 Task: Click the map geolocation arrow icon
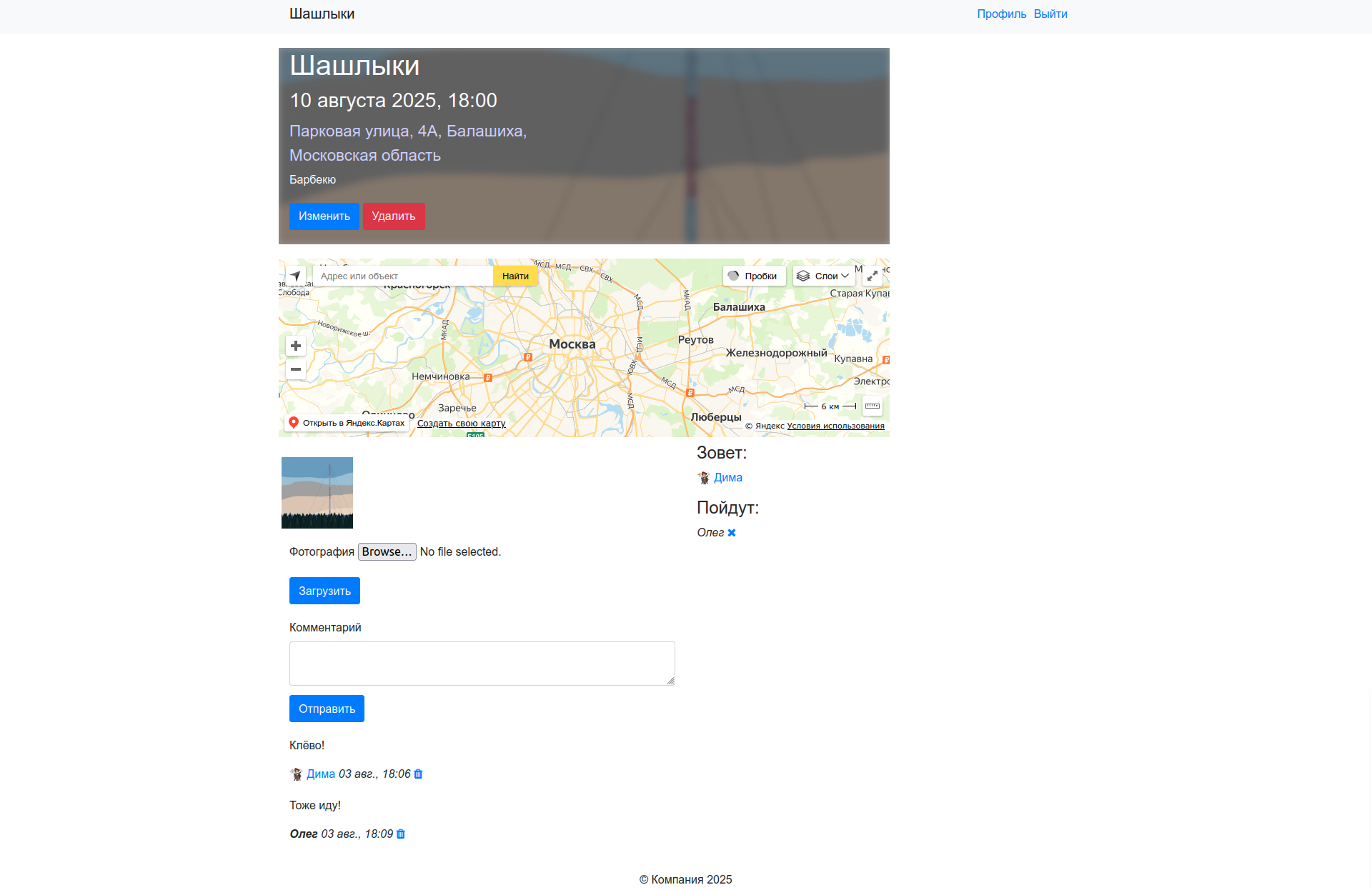point(296,276)
